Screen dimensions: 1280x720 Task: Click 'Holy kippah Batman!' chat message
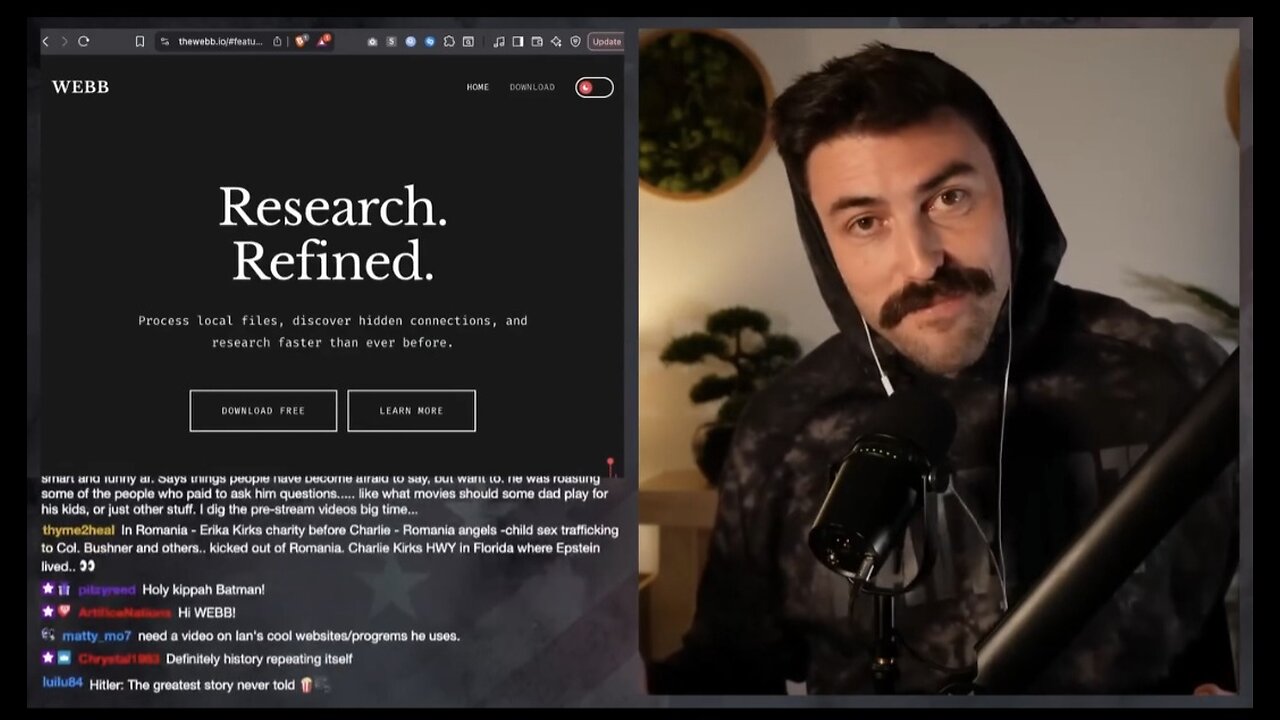204,590
